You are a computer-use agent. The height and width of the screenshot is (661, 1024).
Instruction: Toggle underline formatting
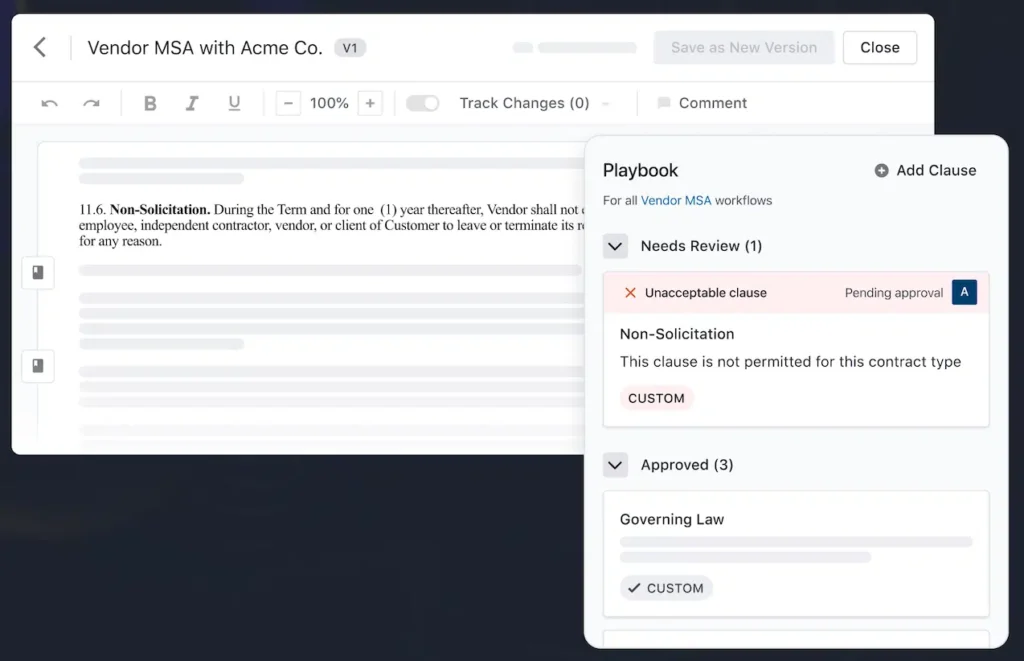click(x=234, y=103)
